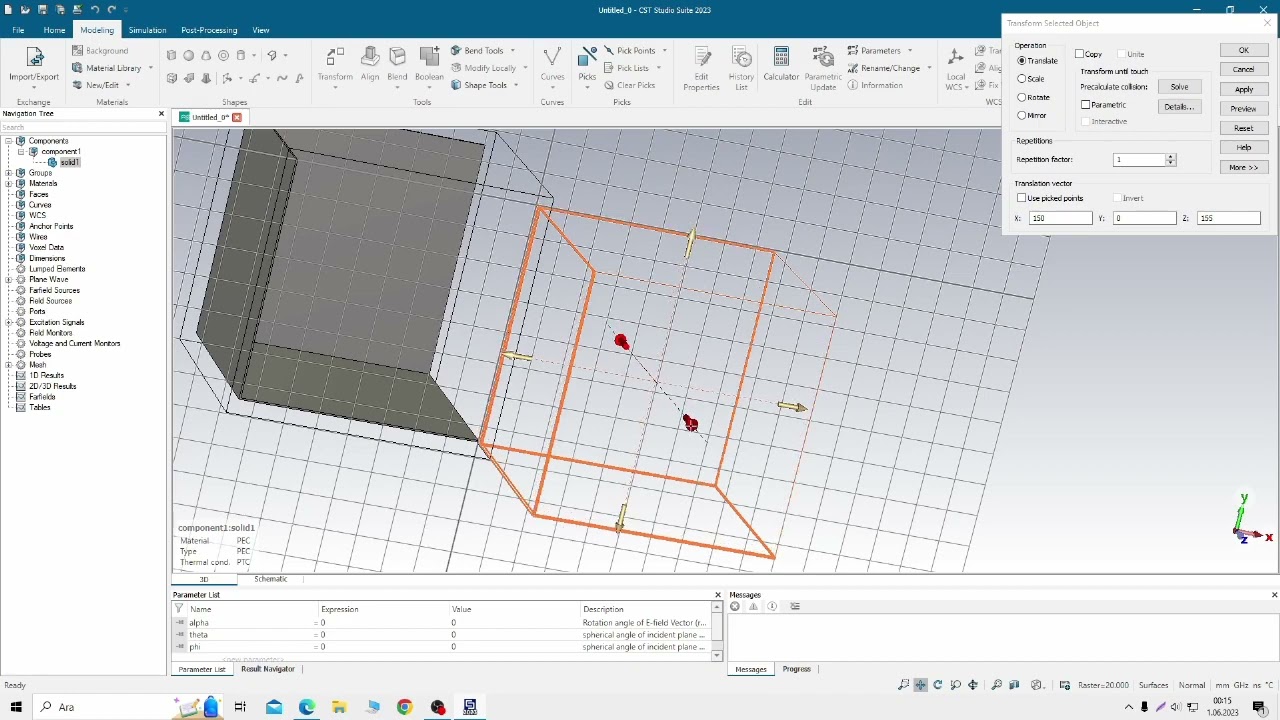Open the Transform tool
The height and width of the screenshot is (720, 1280).
335,66
